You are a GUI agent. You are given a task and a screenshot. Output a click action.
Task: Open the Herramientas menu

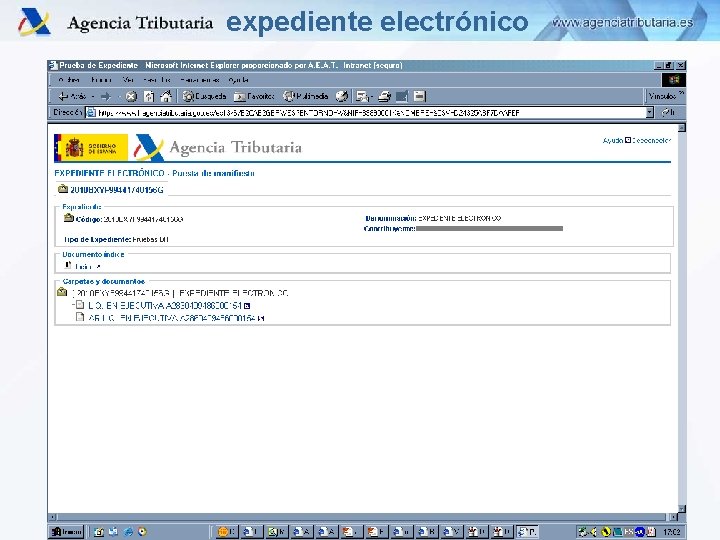click(x=199, y=80)
